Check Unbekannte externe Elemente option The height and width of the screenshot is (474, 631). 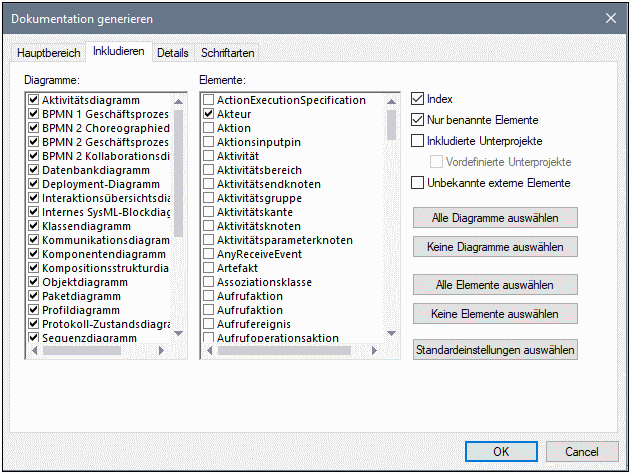[418, 183]
